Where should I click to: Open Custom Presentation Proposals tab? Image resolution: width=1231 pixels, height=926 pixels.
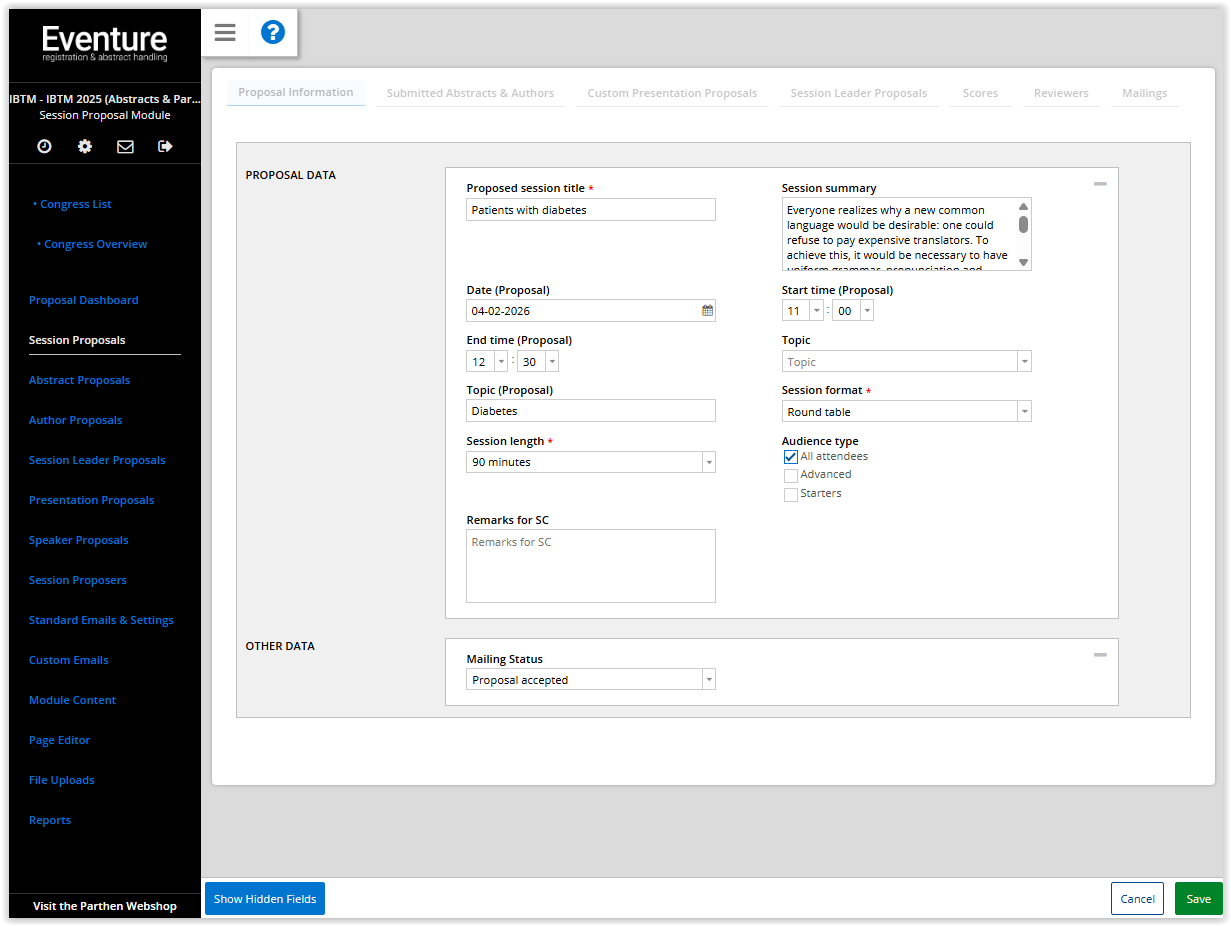(x=672, y=93)
